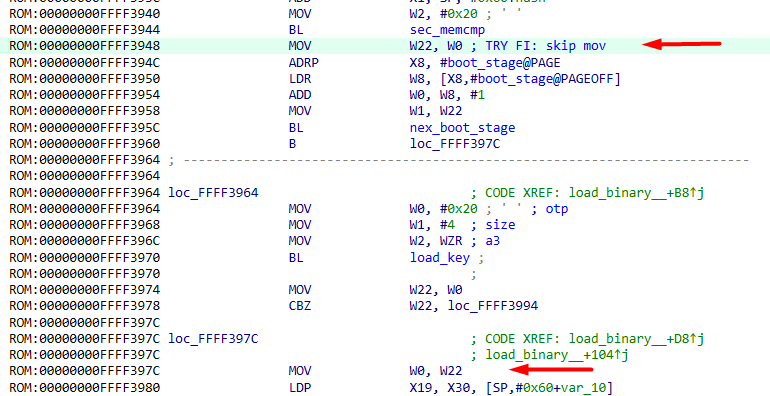Click the 'W2, WZR' operand

tap(436, 241)
